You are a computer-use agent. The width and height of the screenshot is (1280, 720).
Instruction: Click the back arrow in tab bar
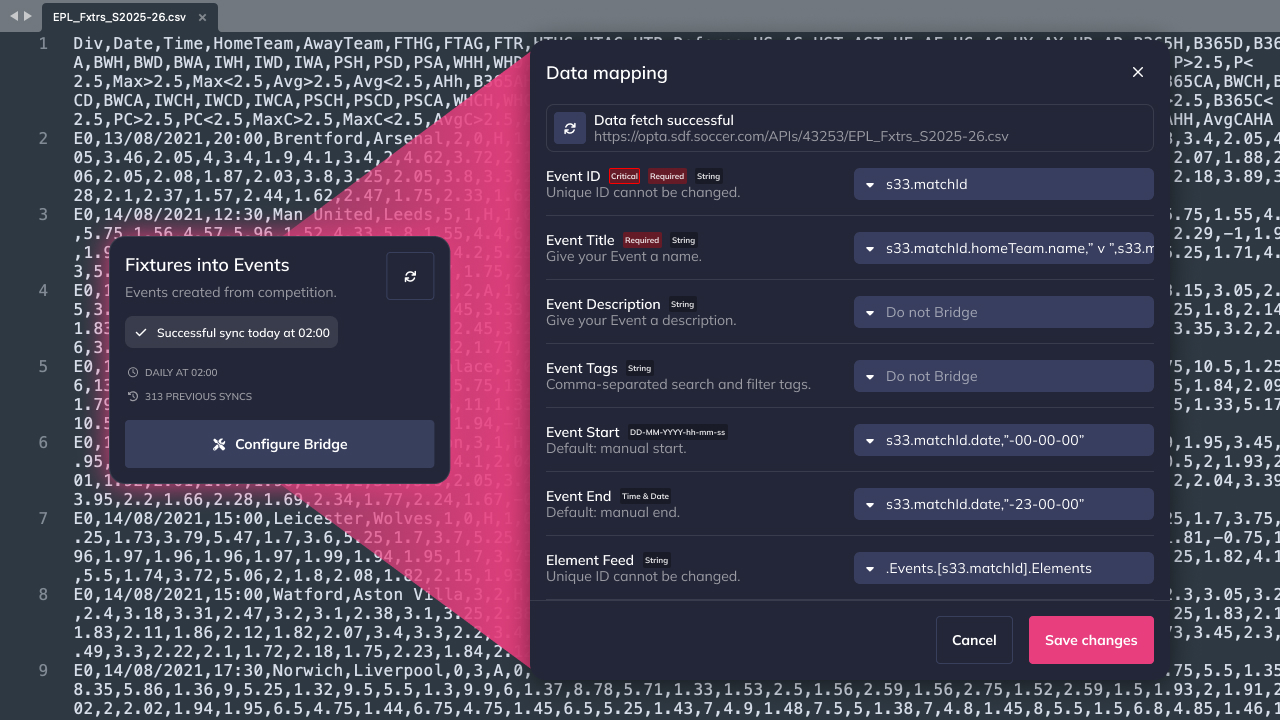(14, 16)
